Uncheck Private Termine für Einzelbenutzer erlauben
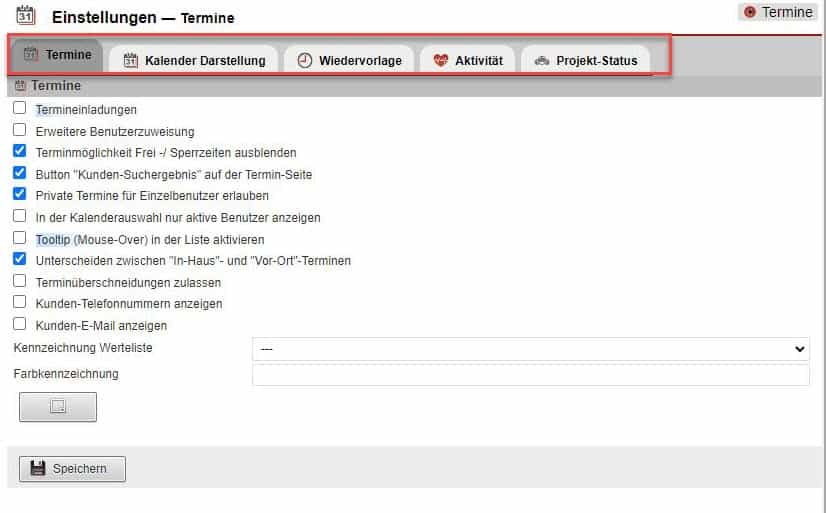Image resolution: width=826 pixels, height=513 pixels. 19,195
